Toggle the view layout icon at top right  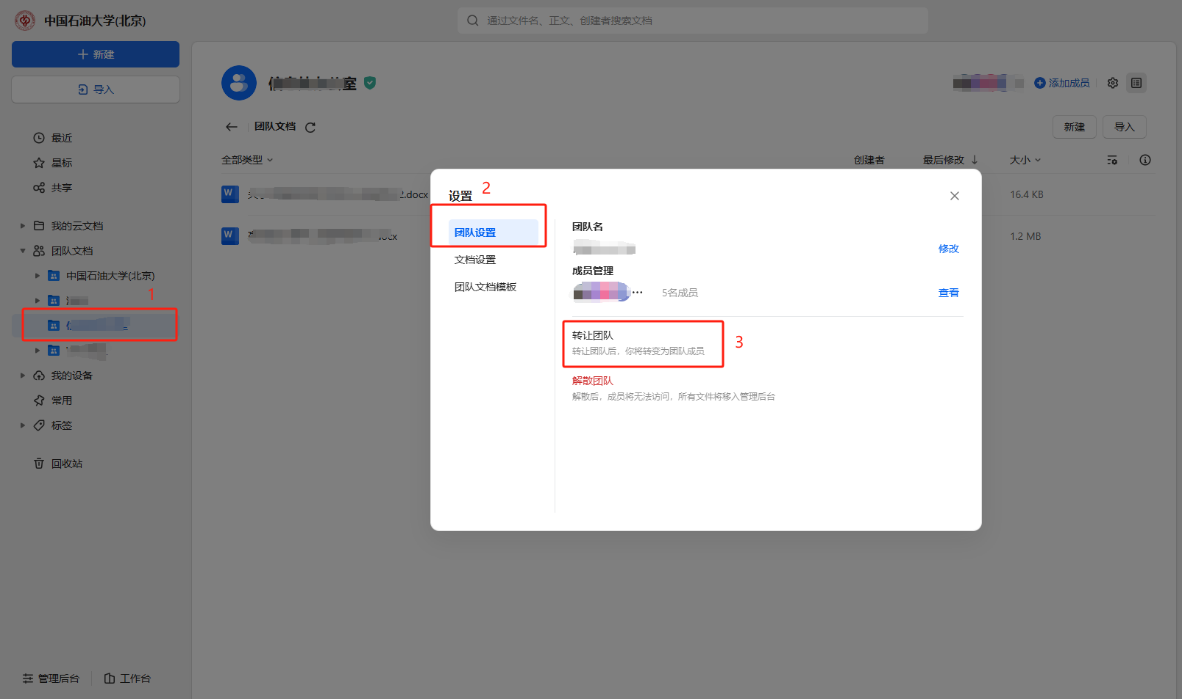click(x=1136, y=83)
